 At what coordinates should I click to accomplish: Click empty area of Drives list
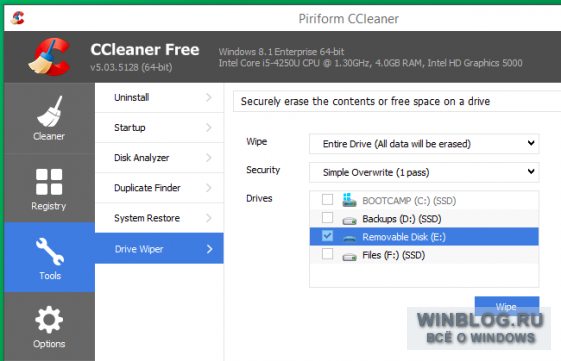tap(424, 275)
